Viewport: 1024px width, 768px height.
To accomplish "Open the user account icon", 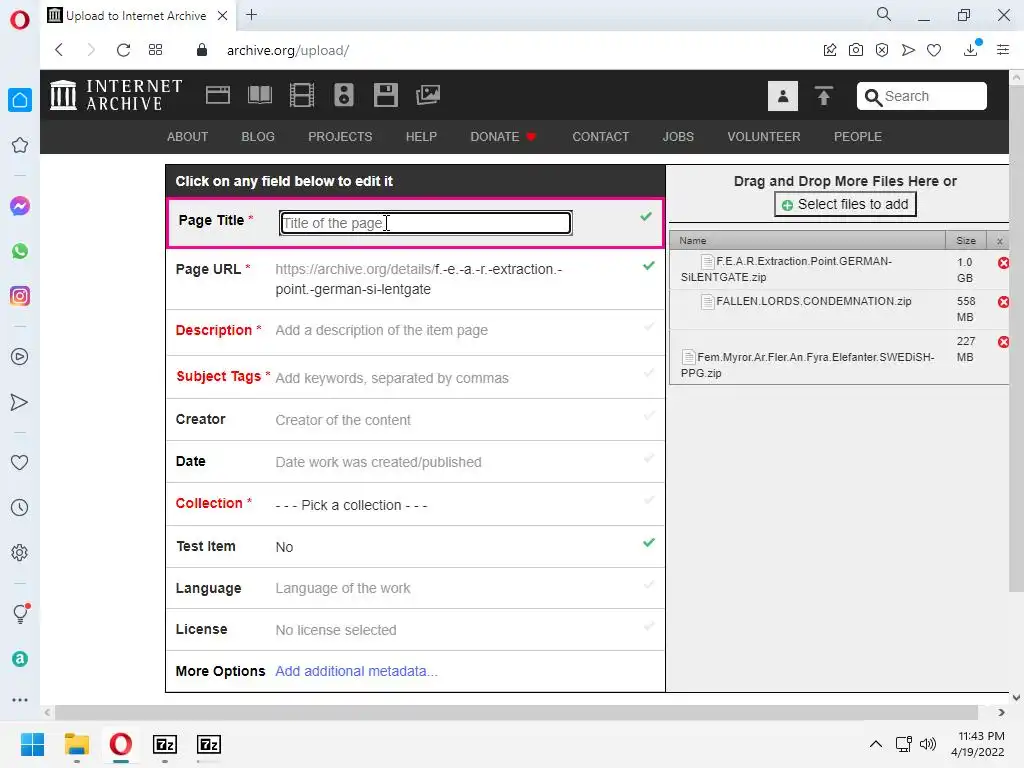I will pos(782,96).
